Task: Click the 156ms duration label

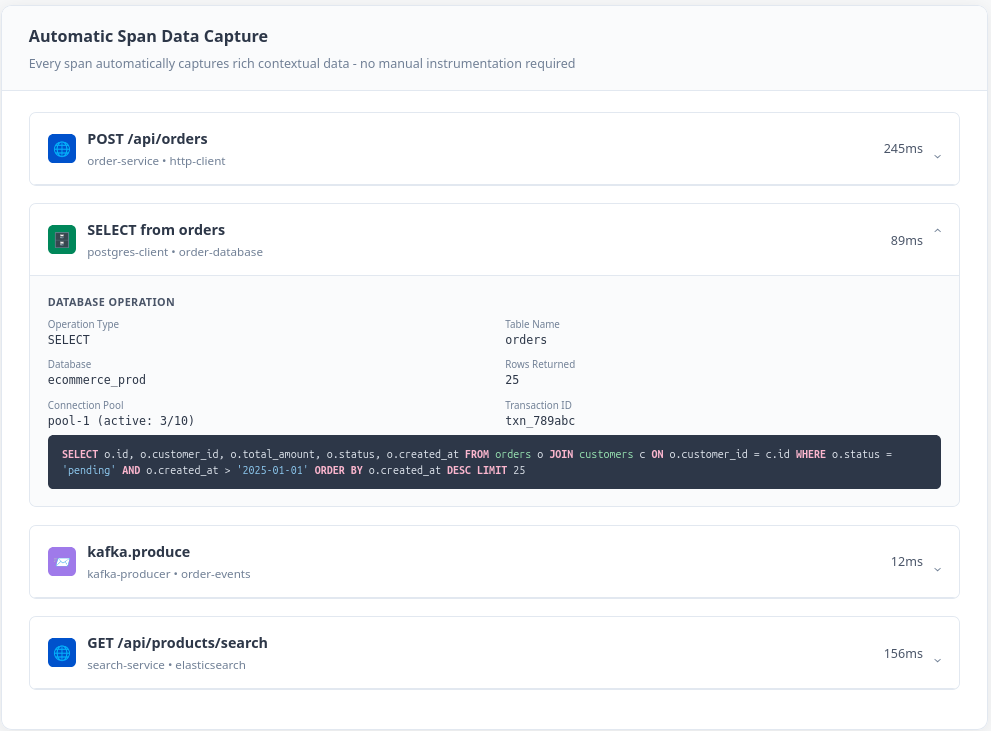Action: (902, 654)
